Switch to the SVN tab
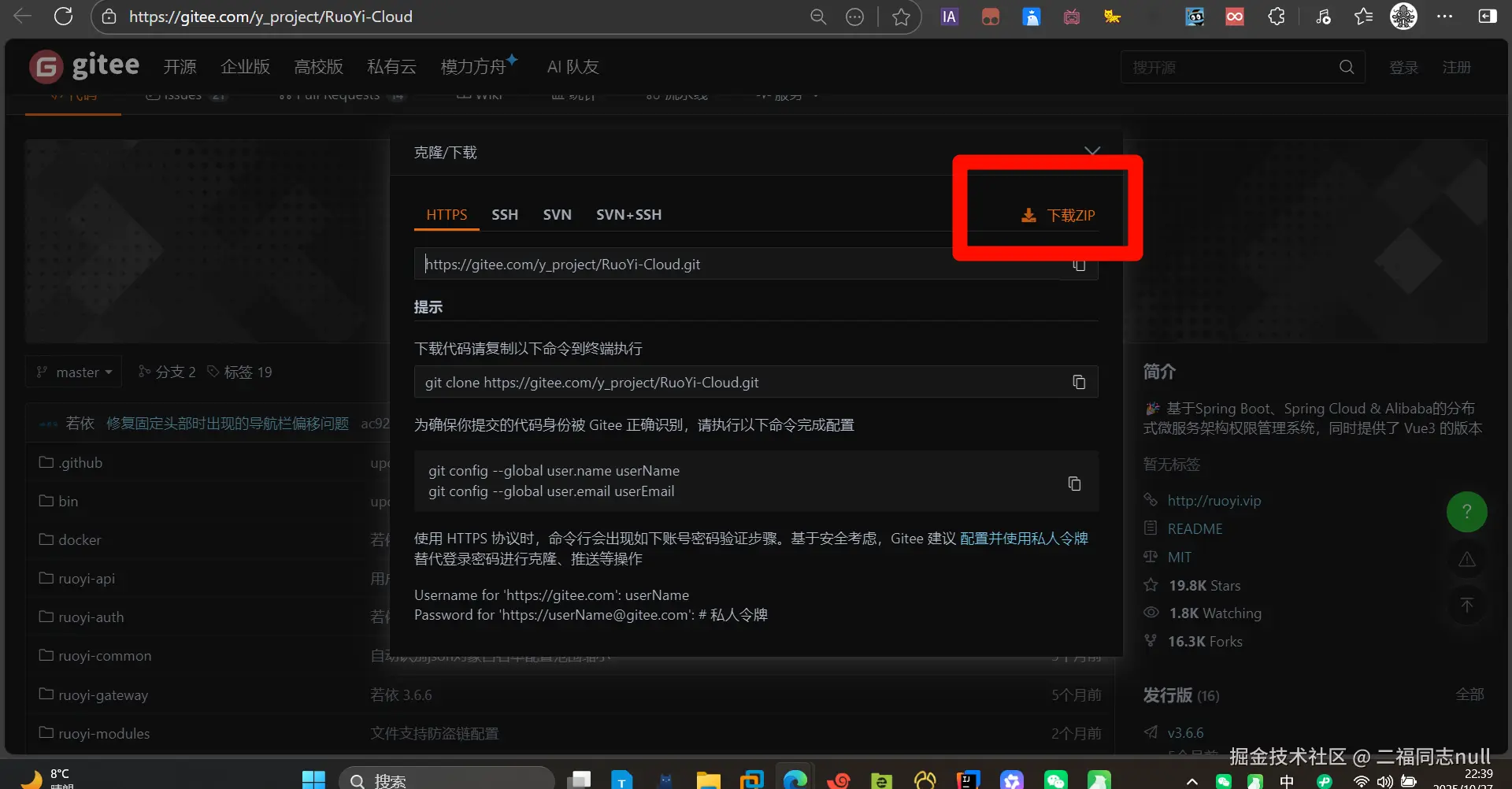 coord(557,215)
